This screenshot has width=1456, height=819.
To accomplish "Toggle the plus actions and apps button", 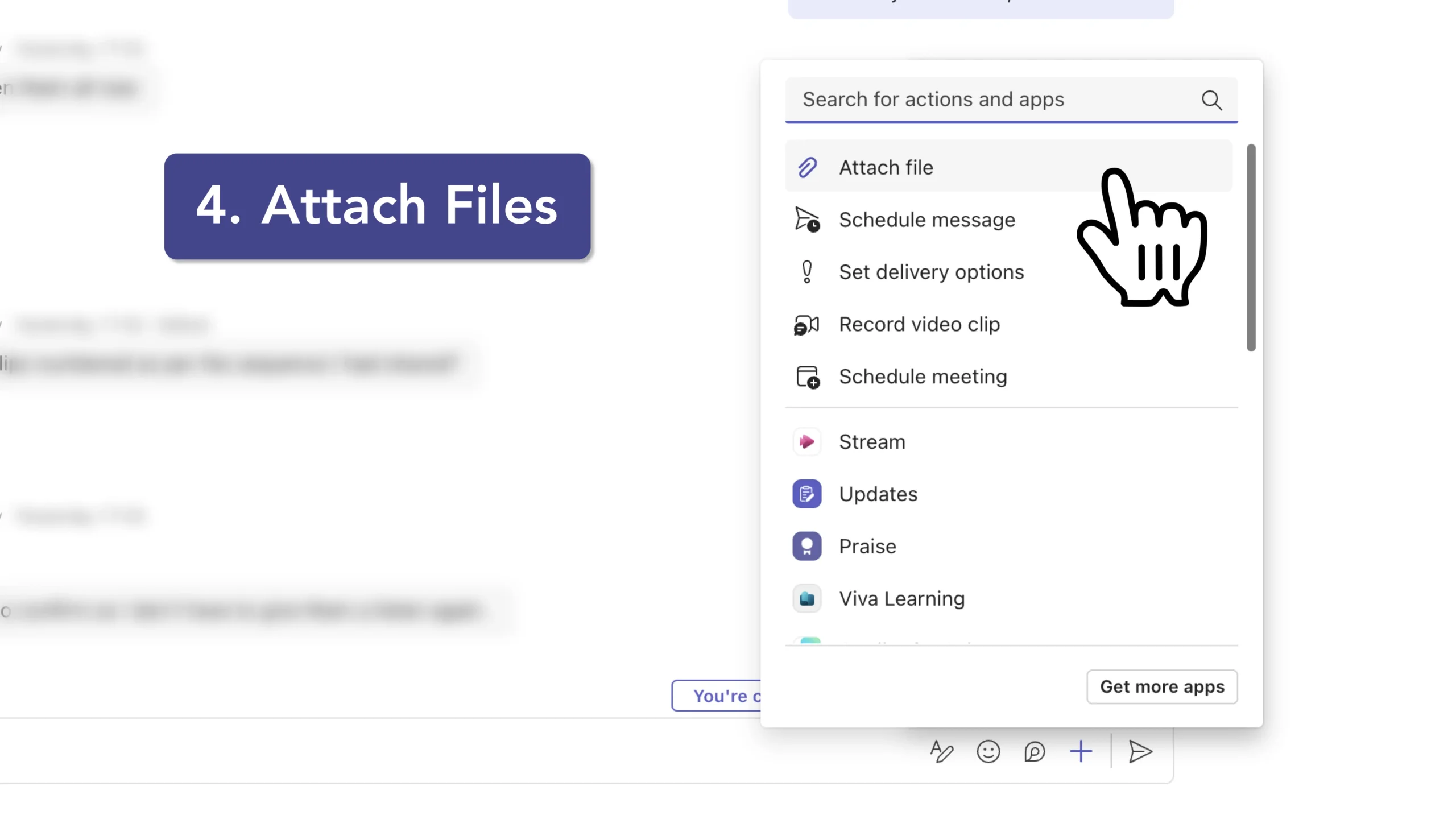I will [x=1081, y=752].
